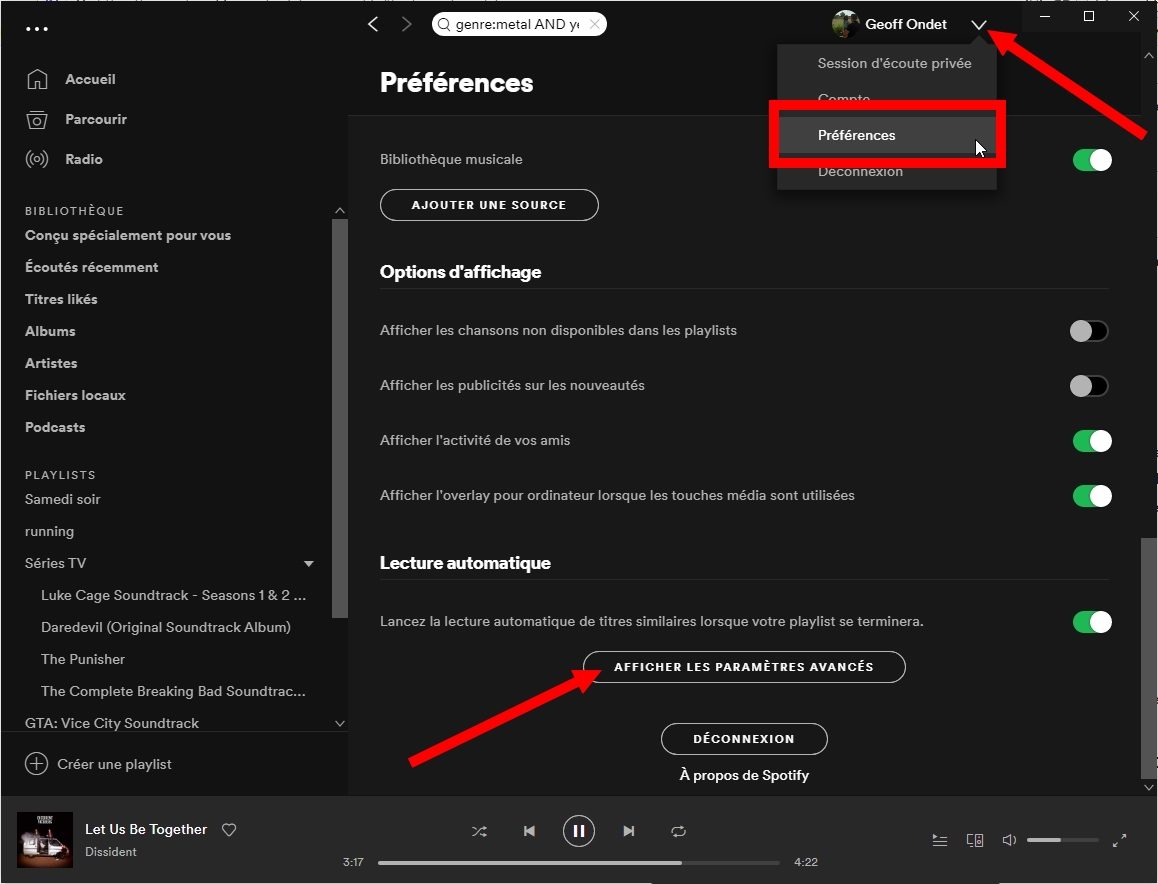
Task: Click Ajouter une source button
Action: click(x=489, y=205)
